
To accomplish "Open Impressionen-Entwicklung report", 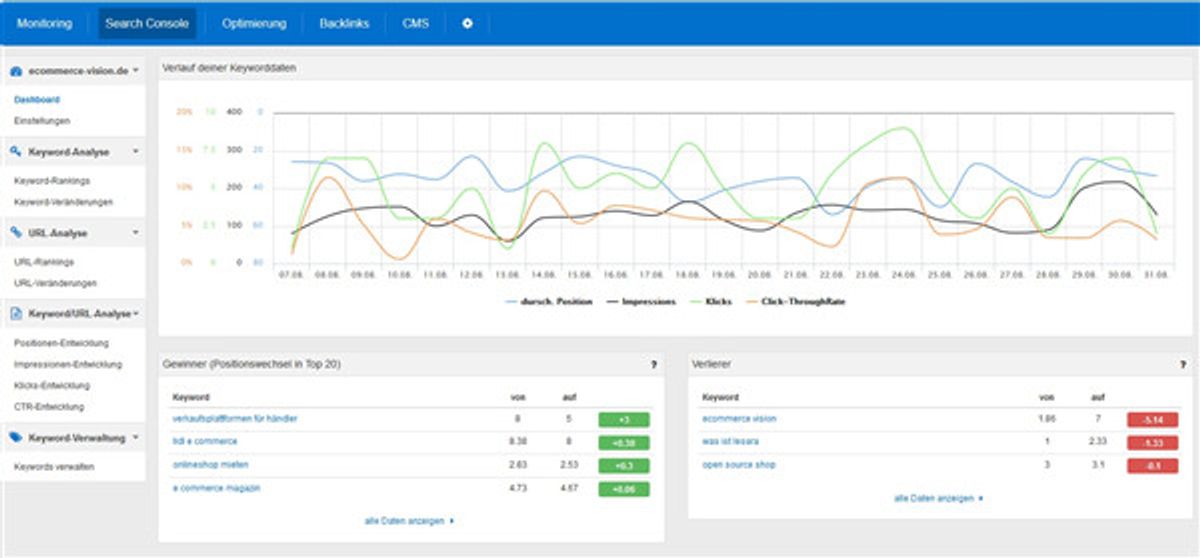I will pos(68,364).
